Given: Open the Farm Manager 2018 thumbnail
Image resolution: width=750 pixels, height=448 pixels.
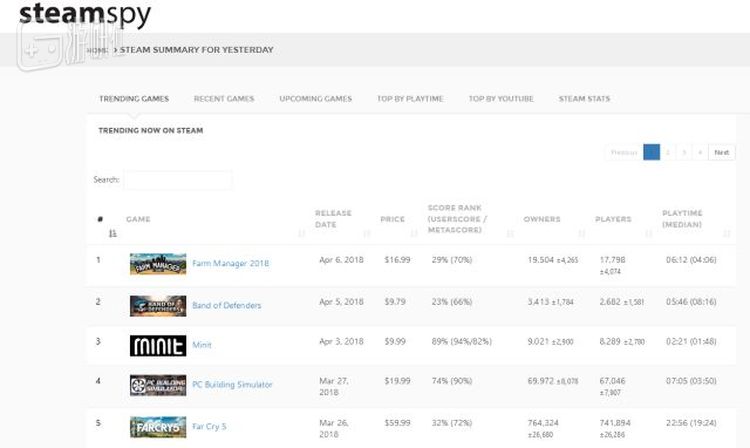Looking at the screenshot, I should [157, 264].
